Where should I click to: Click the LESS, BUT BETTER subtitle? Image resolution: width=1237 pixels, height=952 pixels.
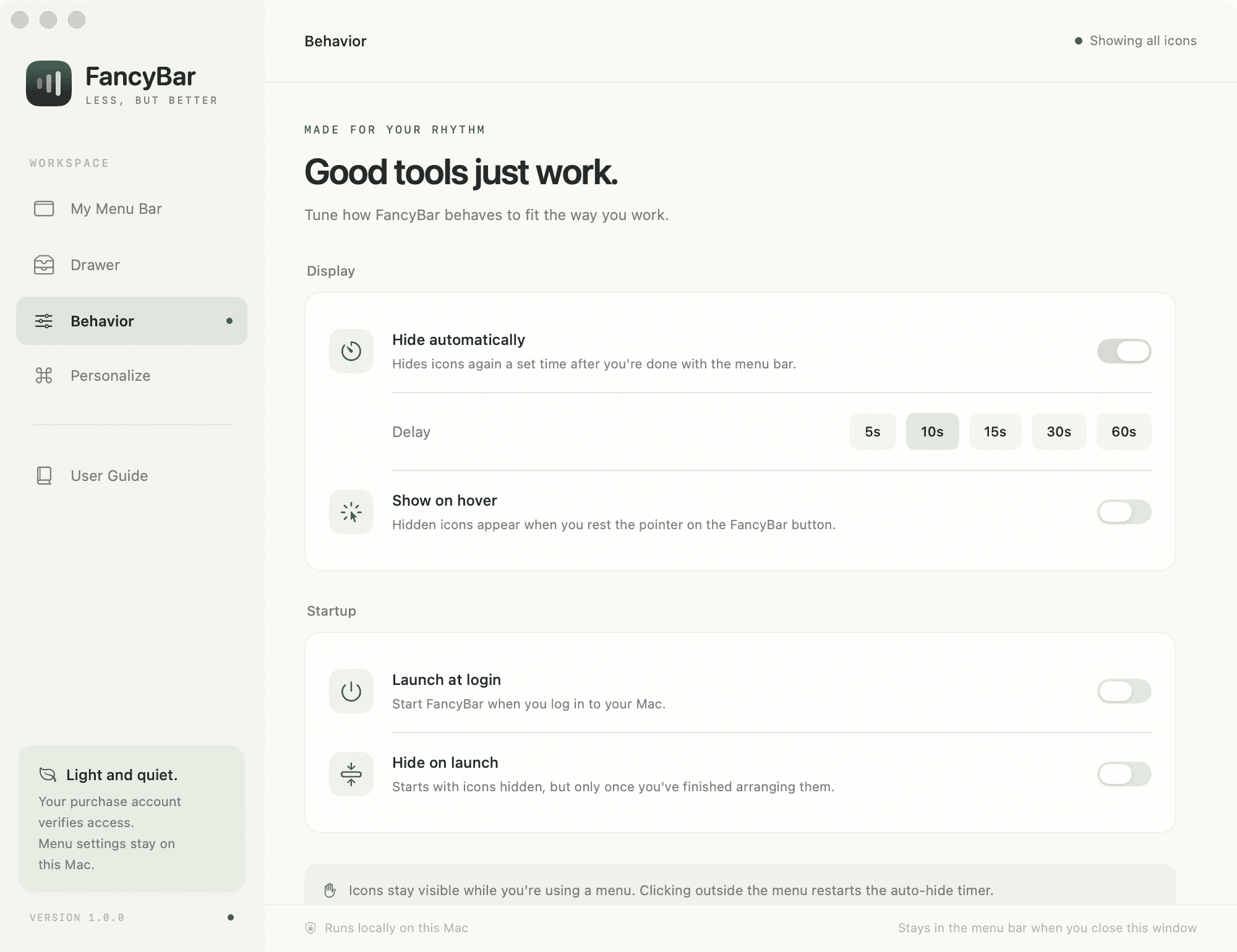[x=152, y=100]
